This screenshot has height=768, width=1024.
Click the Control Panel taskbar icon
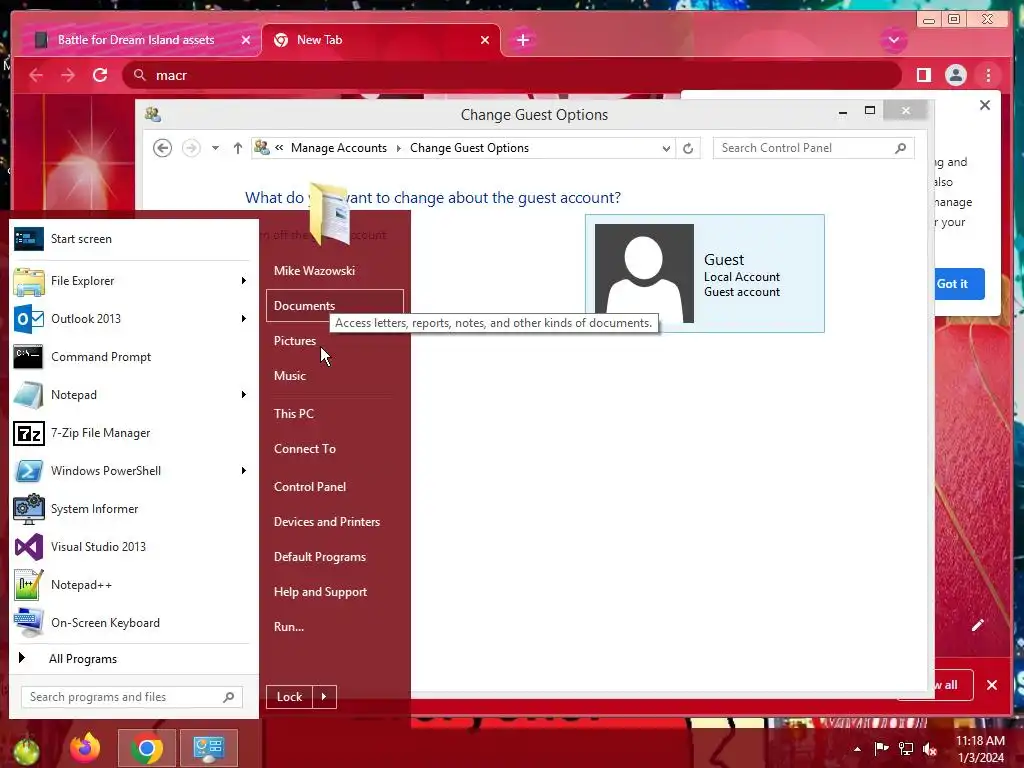tap(208, 748)
